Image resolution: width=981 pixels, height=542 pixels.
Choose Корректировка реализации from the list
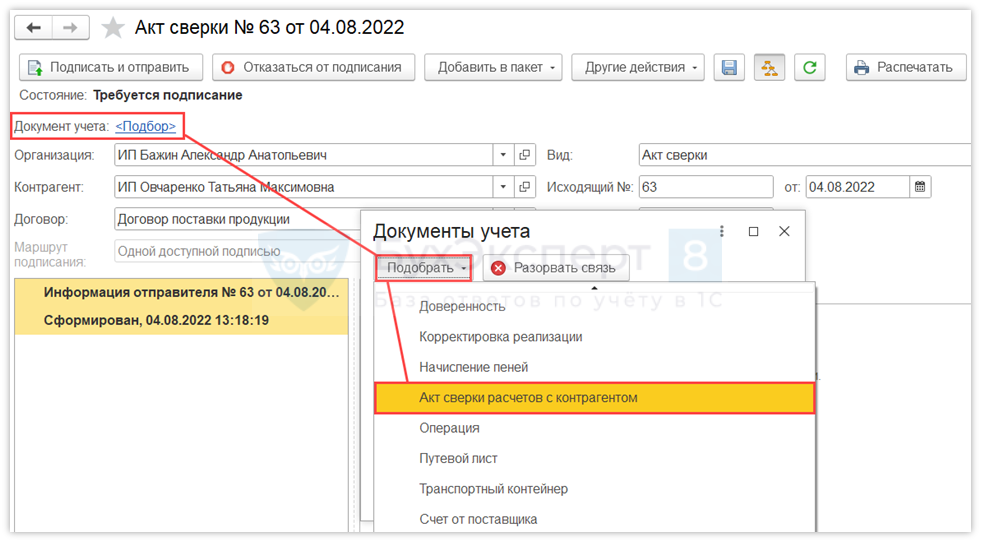tap(500, 337)
